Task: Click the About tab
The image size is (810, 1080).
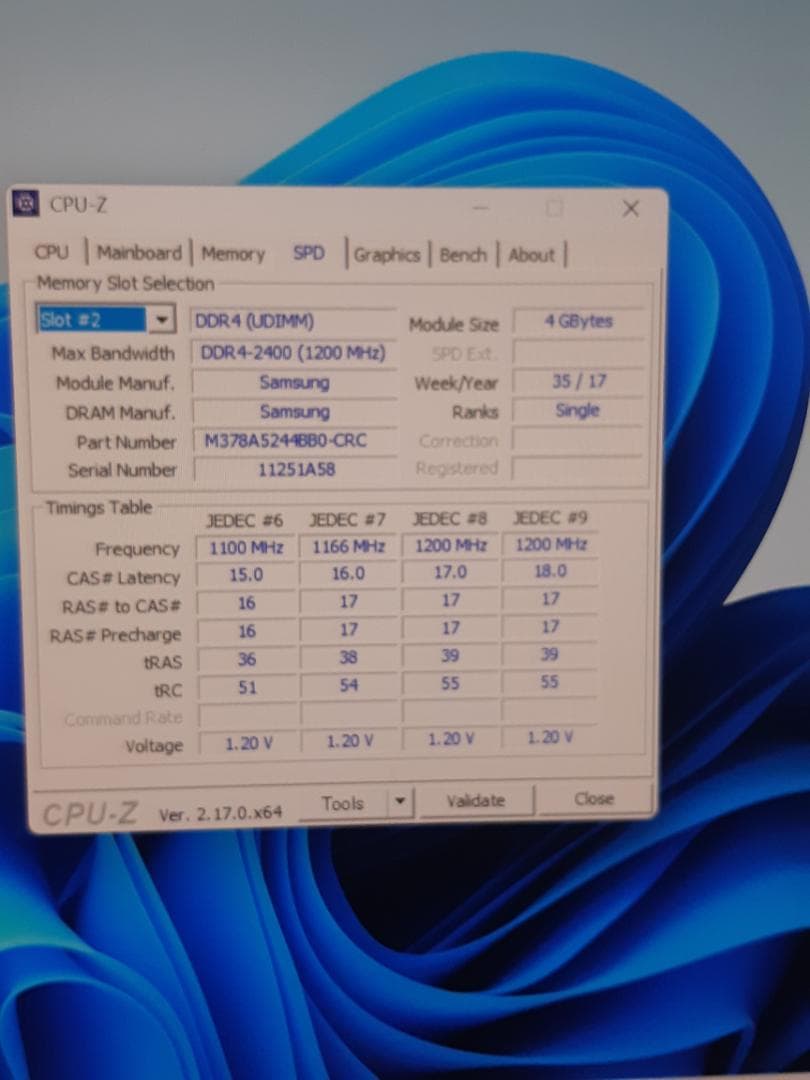Action: click(x=531, y=256)
